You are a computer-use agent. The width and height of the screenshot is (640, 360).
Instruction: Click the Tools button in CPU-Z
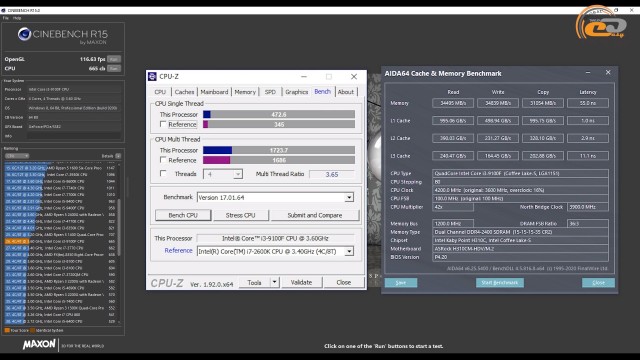click(x=254, y=282)
